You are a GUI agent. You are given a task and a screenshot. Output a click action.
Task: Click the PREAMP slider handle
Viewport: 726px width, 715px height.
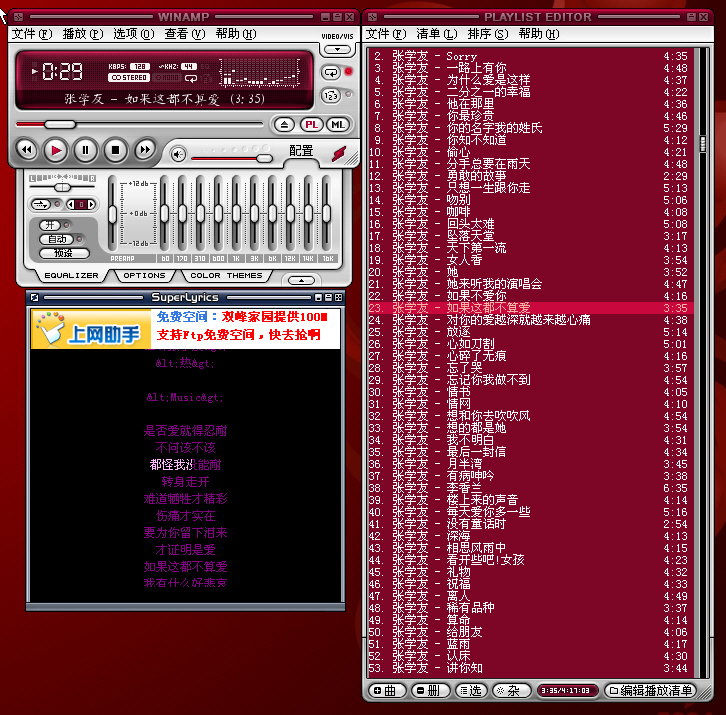pyautogui.click(x=113, y=215)
